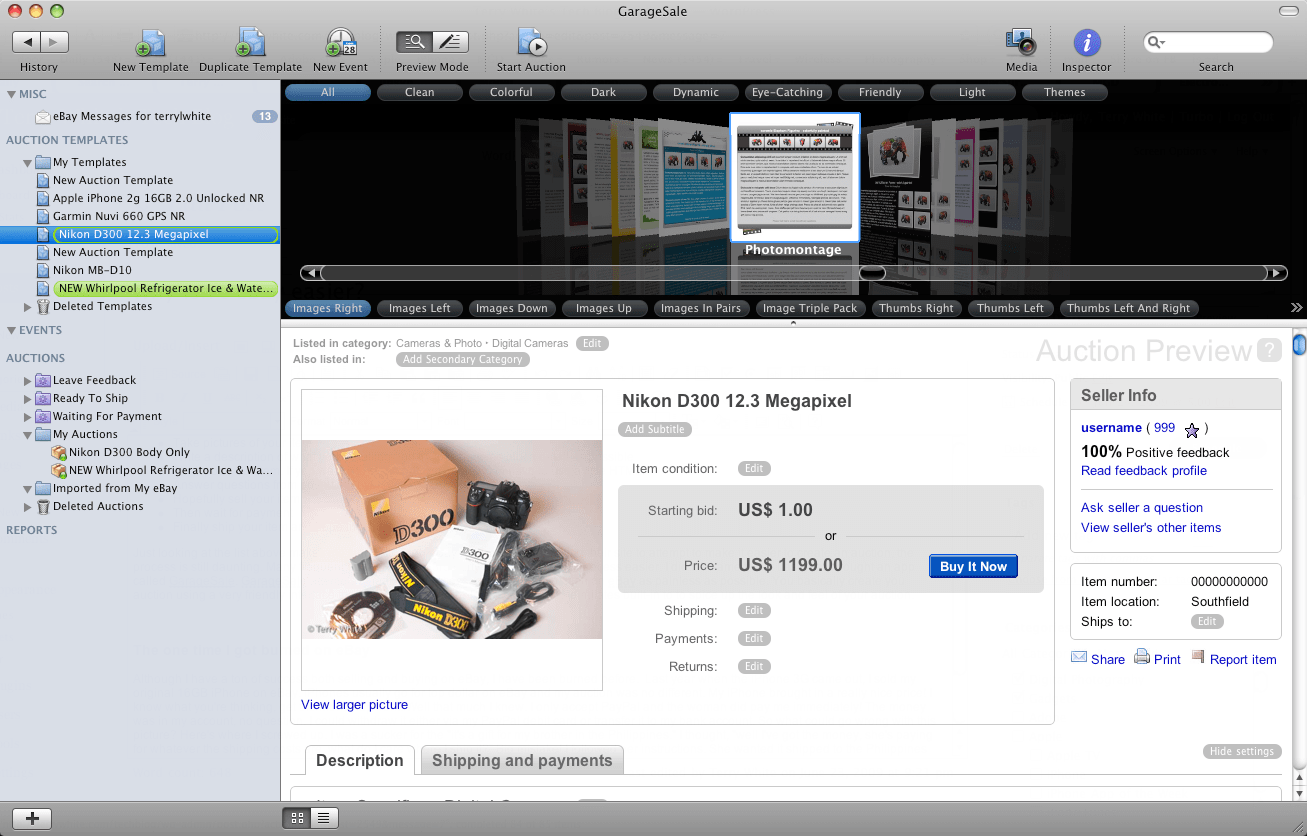
Task: Expand Deleted Auctions in sidebar
Action: [28, 506]
